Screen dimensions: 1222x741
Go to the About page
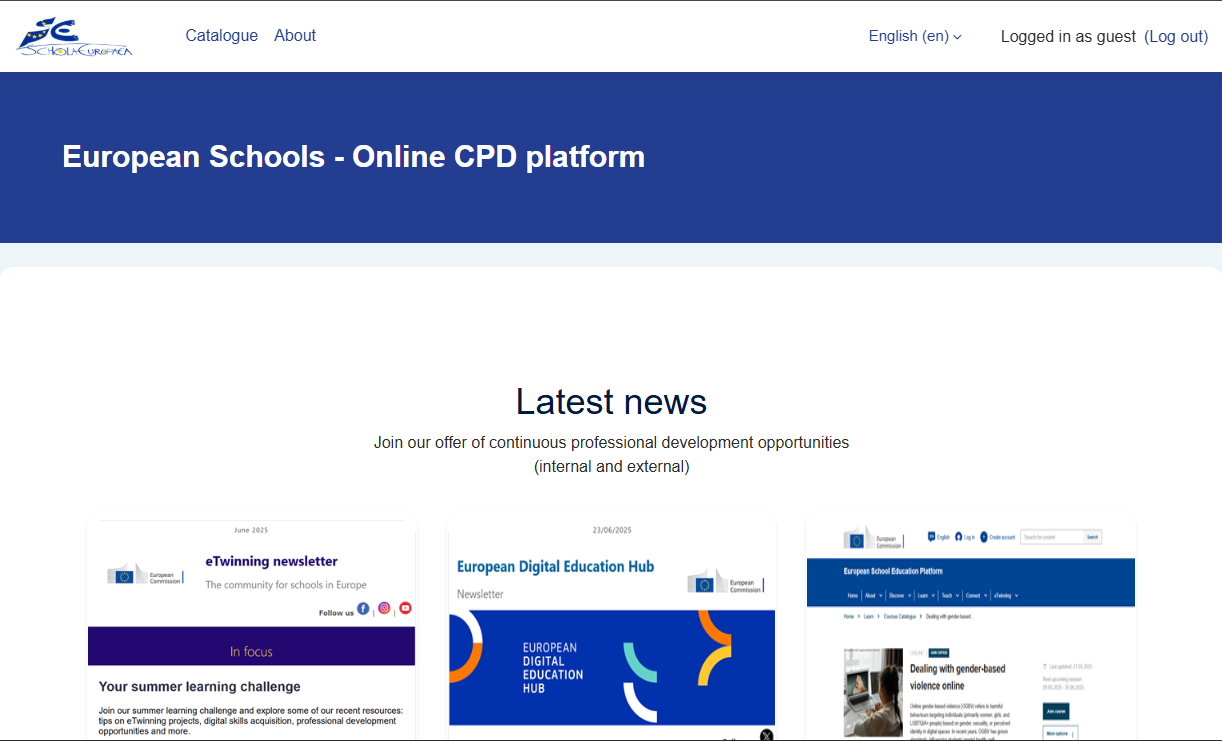point(295,36)
